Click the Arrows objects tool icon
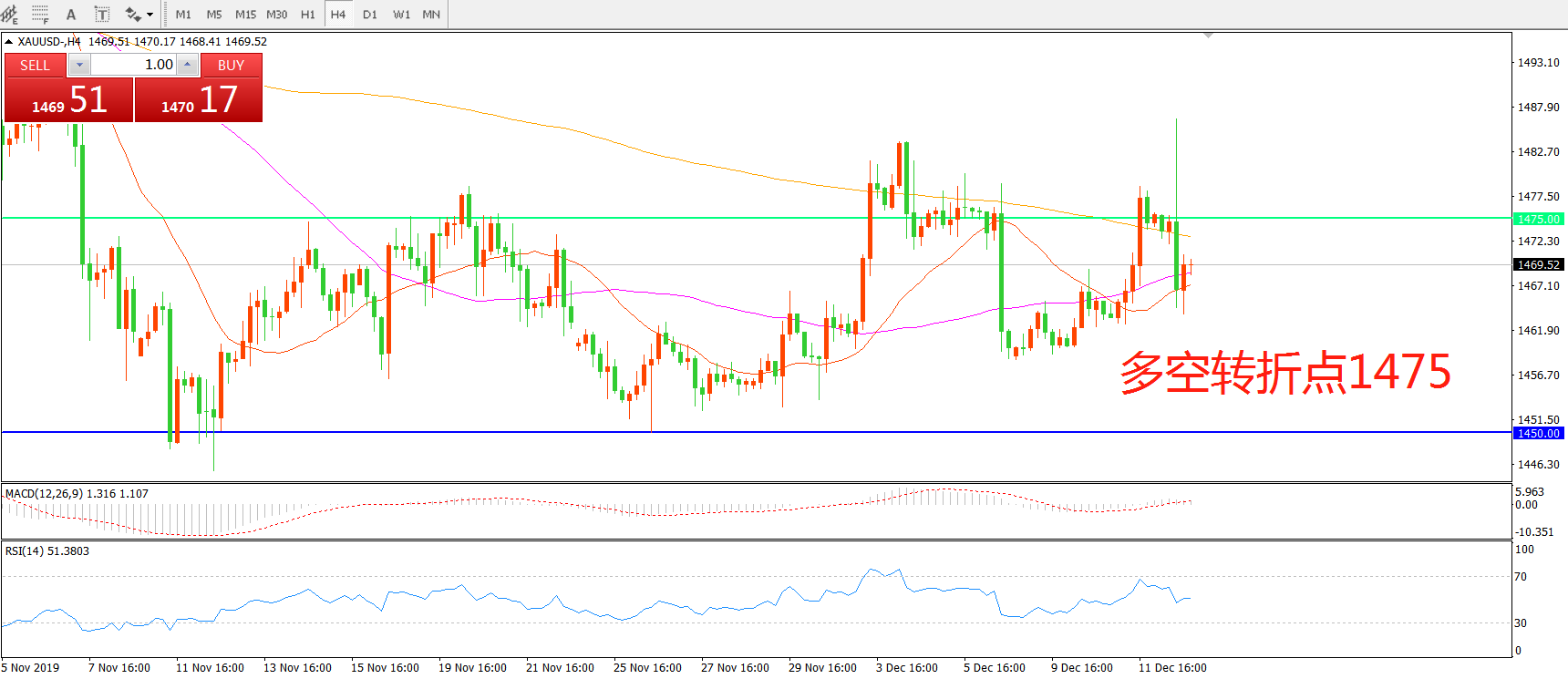Screen dimensions: 1568x679 (x=133, y=14)
